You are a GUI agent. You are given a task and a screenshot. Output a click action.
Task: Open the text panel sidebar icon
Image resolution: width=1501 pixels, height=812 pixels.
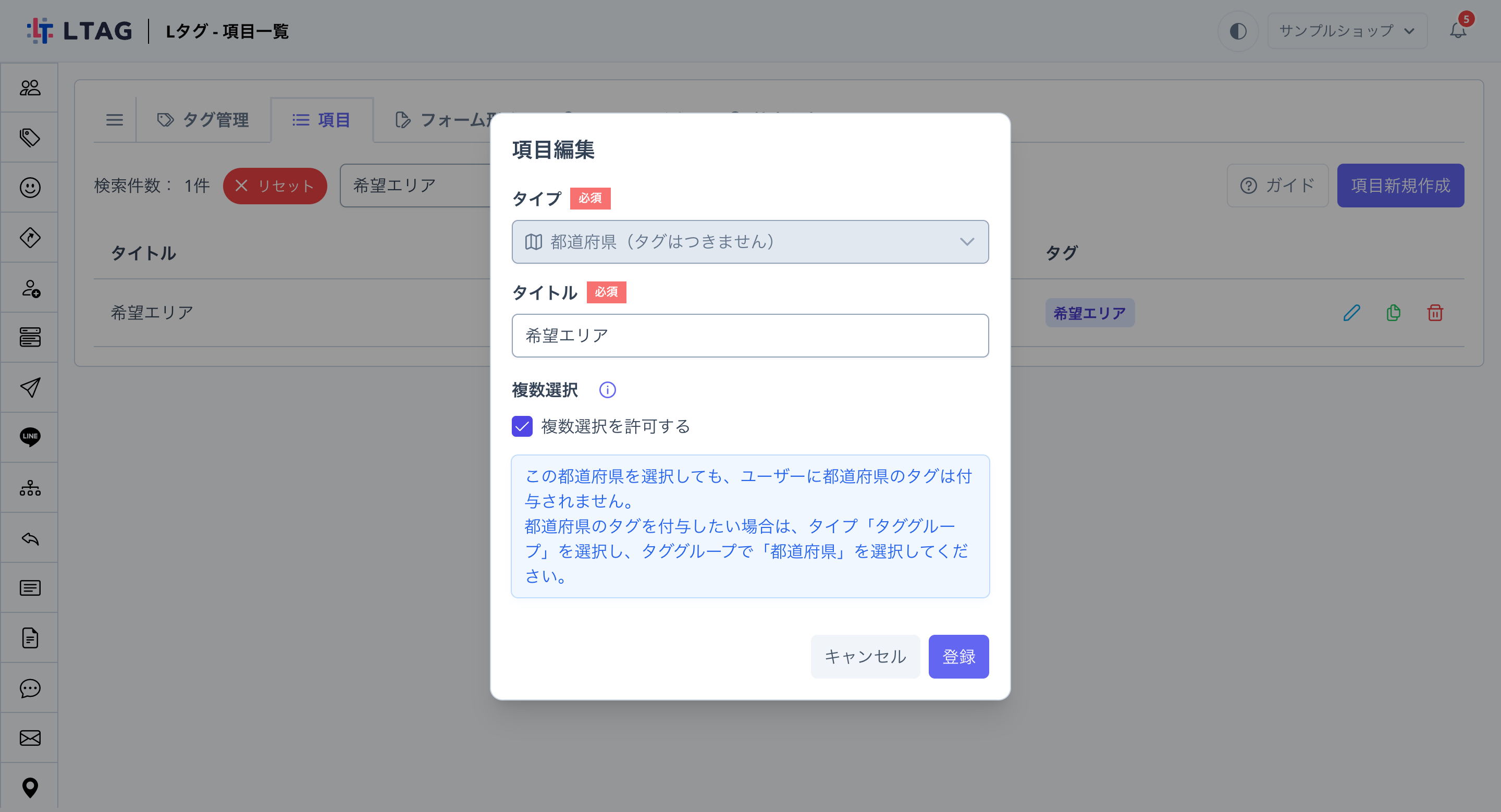pyautogui.click(x=30, y=588)
